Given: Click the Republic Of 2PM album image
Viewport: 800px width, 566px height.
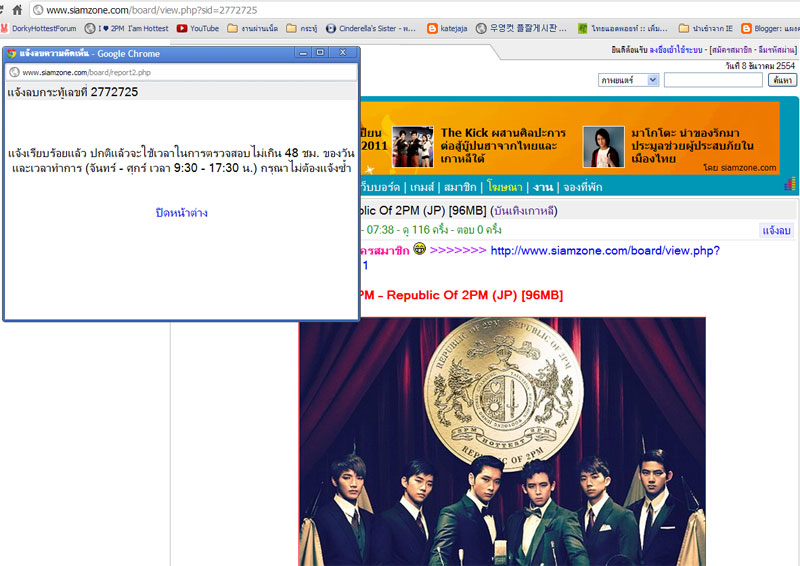Looking at the screenshot, I should point(502,441).
